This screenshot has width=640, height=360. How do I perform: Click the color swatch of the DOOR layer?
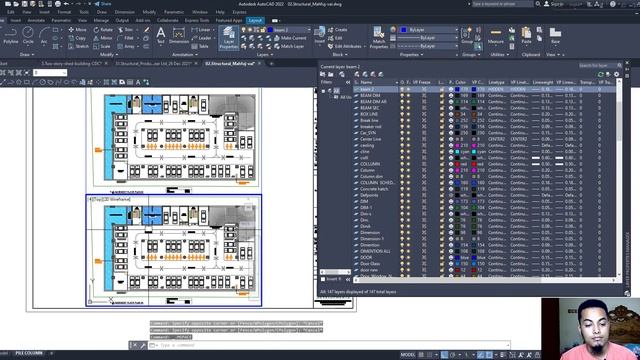coord(458,258)
